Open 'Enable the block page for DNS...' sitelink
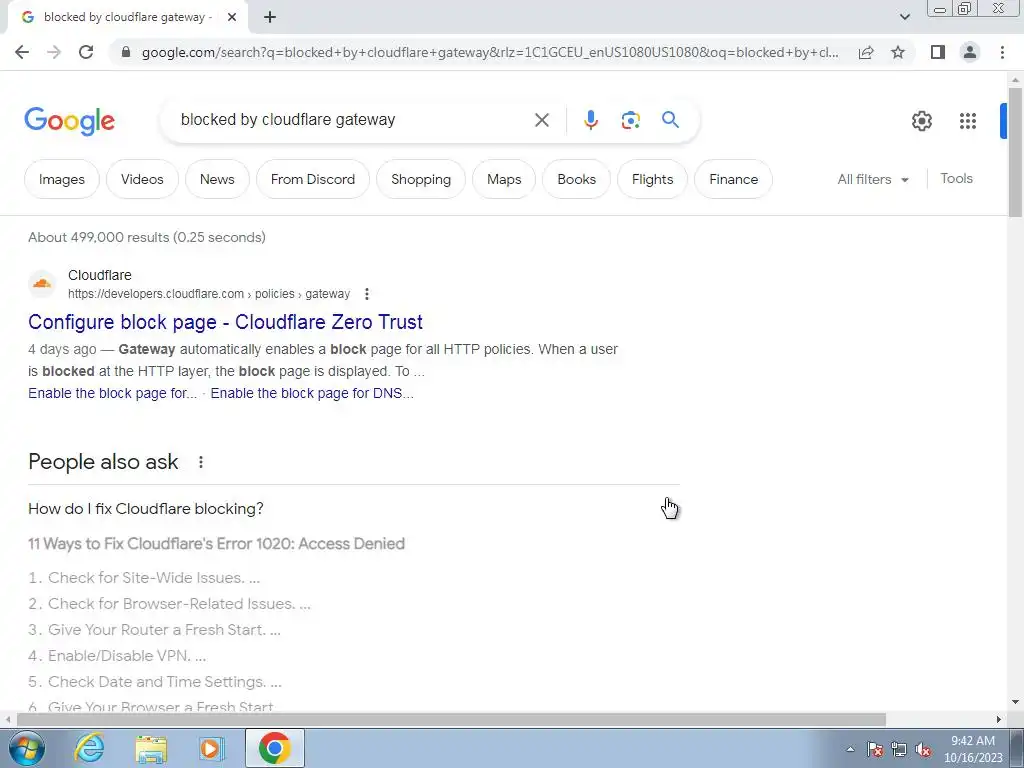The height and width of the screenshot is (768, 1024). [x=312, y=393]
